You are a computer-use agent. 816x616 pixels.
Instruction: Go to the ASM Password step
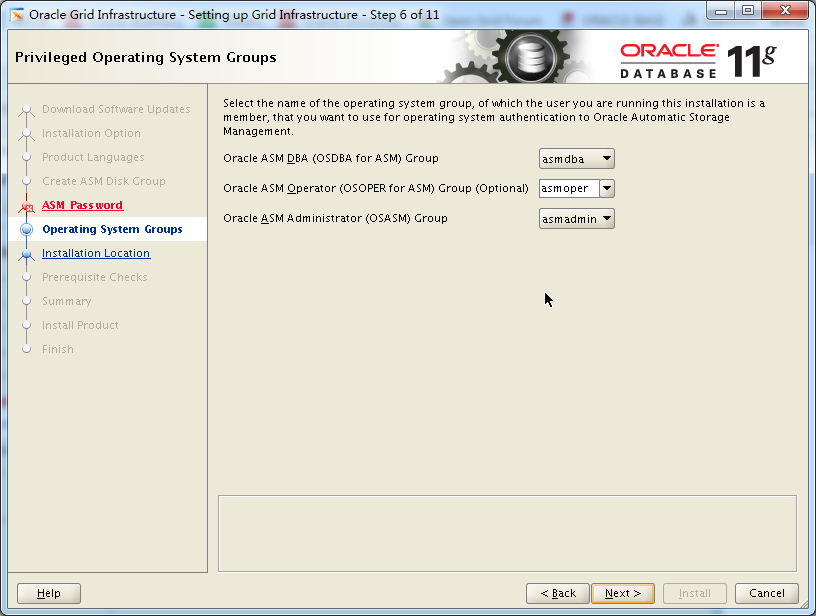coord(82,205)
